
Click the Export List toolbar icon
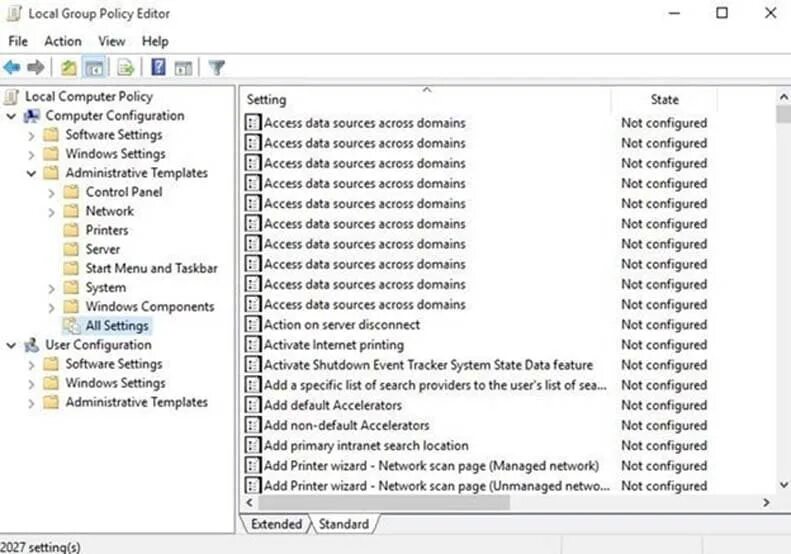pos(126,68)
